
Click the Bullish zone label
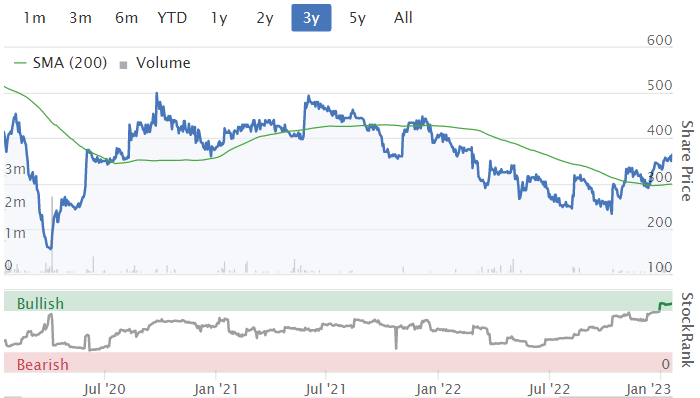tap(40, 304)
